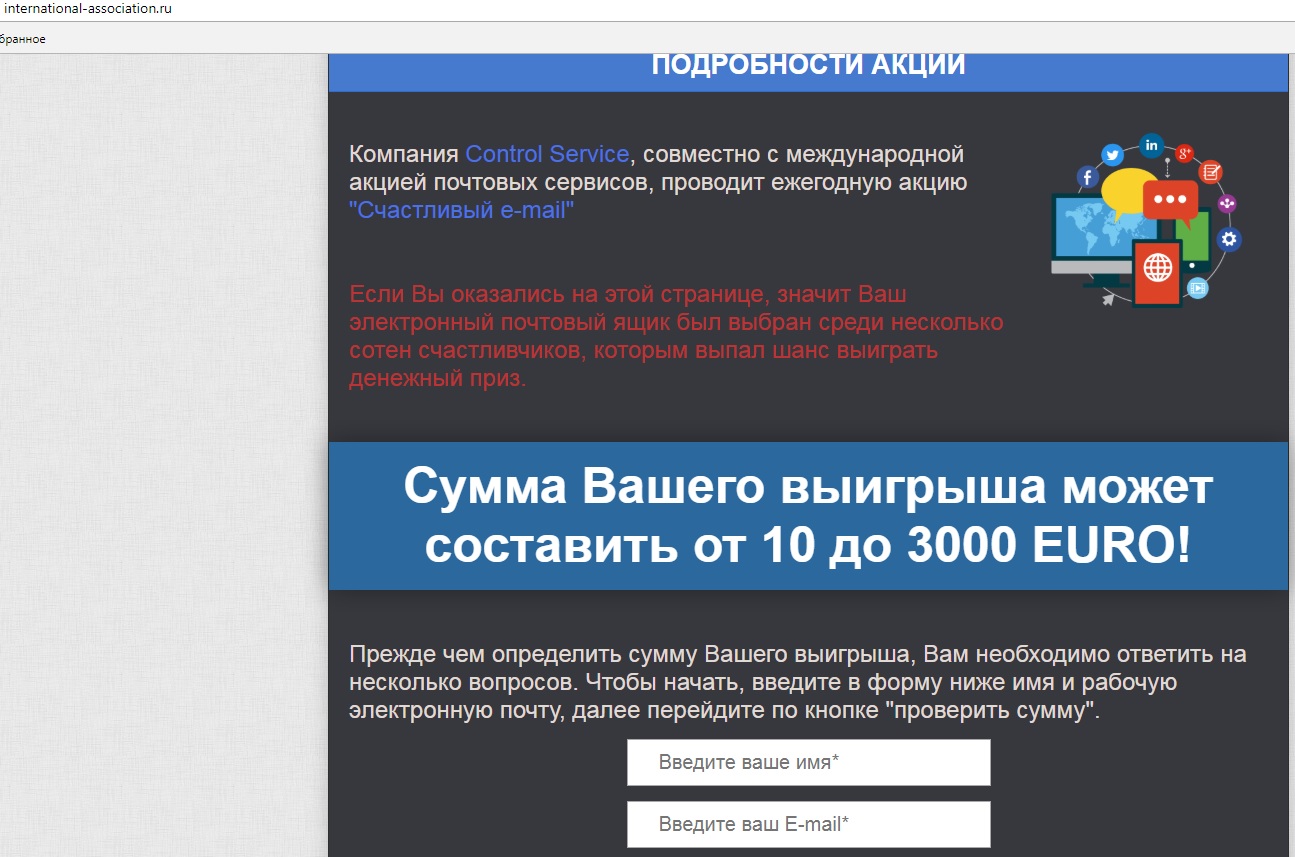Click the Facebook icon in the illustration
Screen dimensions: 1295x857
[x=1088, y=177]
